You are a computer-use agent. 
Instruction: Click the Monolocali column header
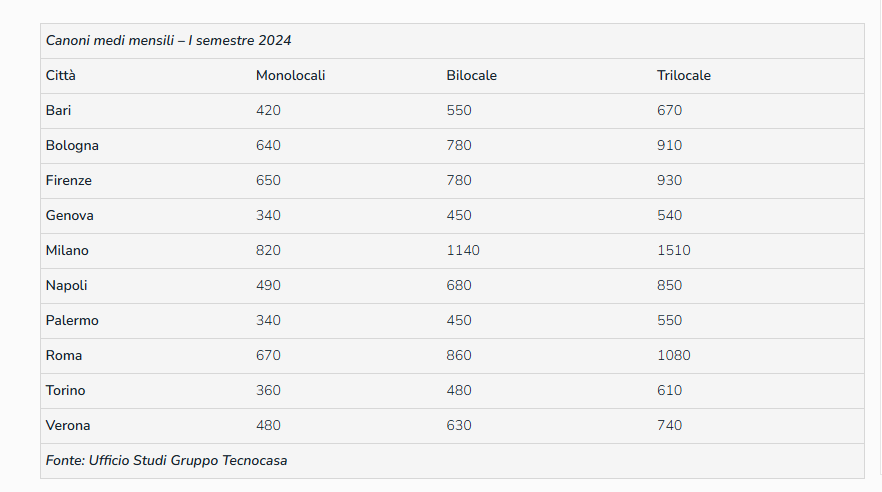[x=290, y=76]
